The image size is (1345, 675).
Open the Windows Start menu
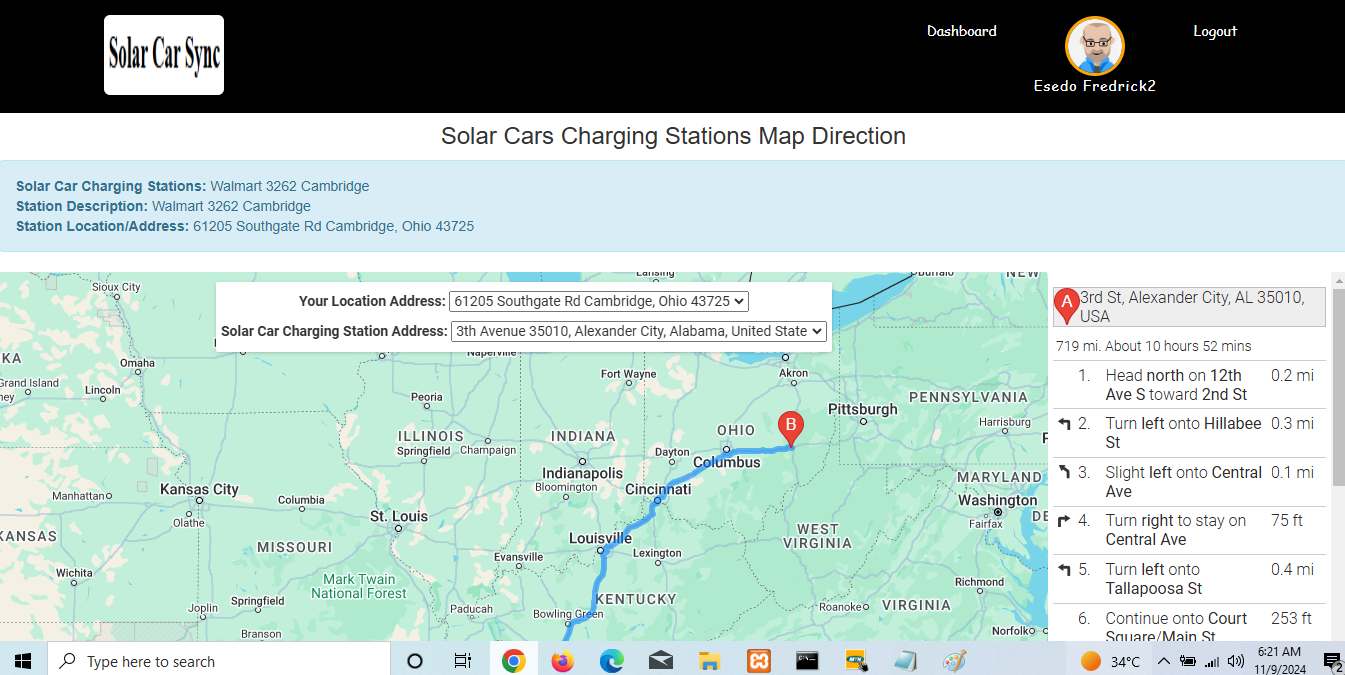coord(22,661)
